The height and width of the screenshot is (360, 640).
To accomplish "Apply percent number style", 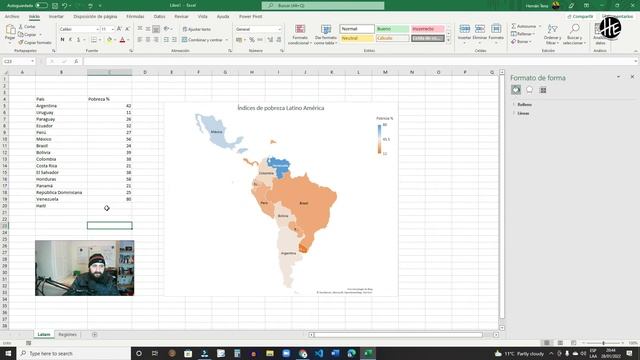I will (x=252, y=40).
